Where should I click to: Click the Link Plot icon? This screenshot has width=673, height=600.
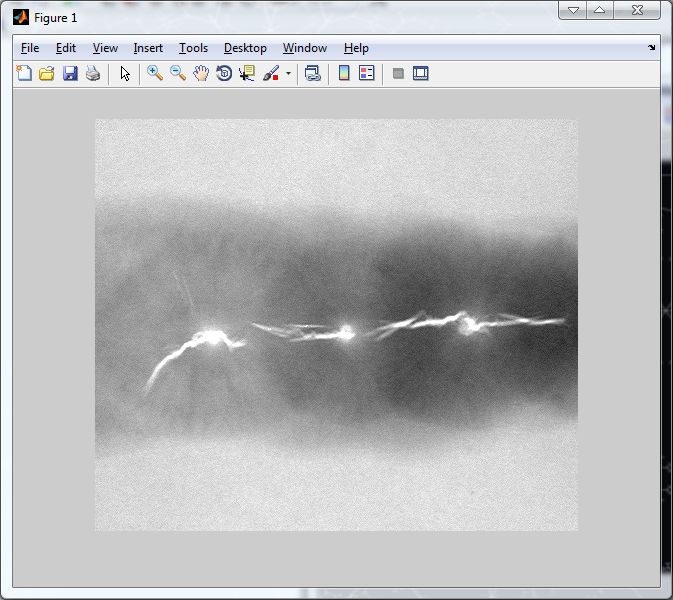pyautogui.click(x=313, y=73)
